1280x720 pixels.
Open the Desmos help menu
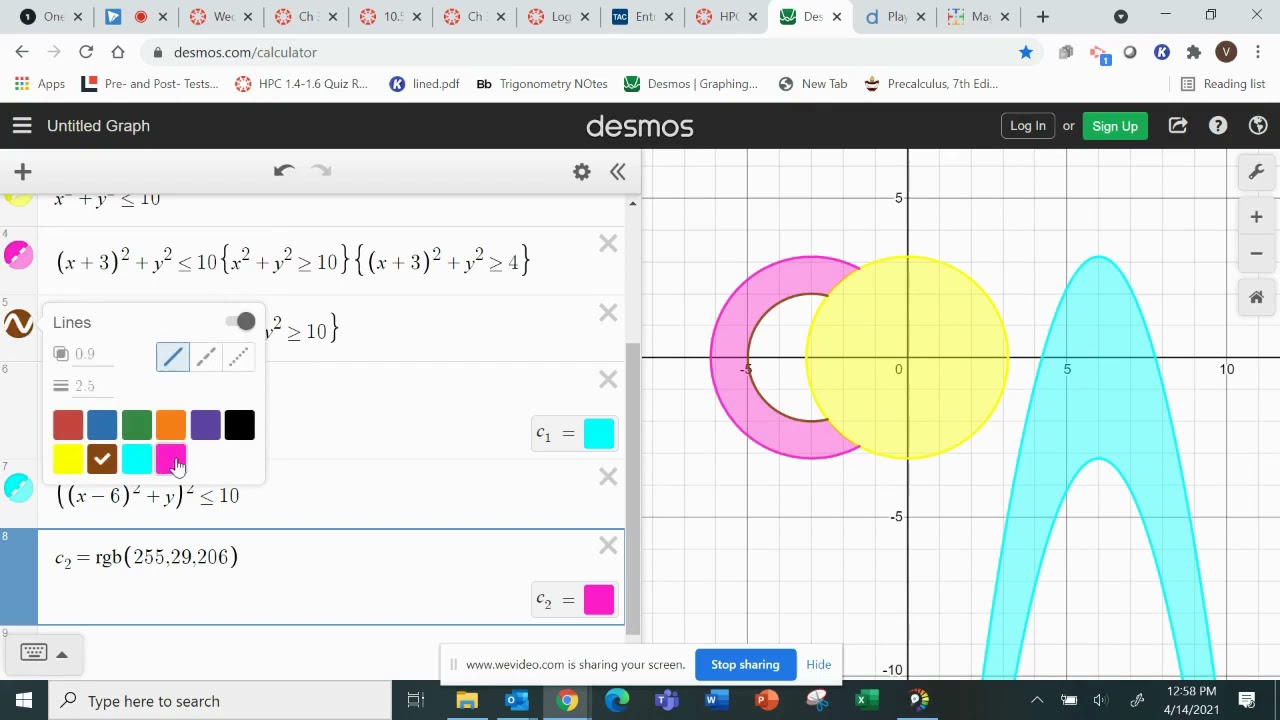click(1218, 126)
